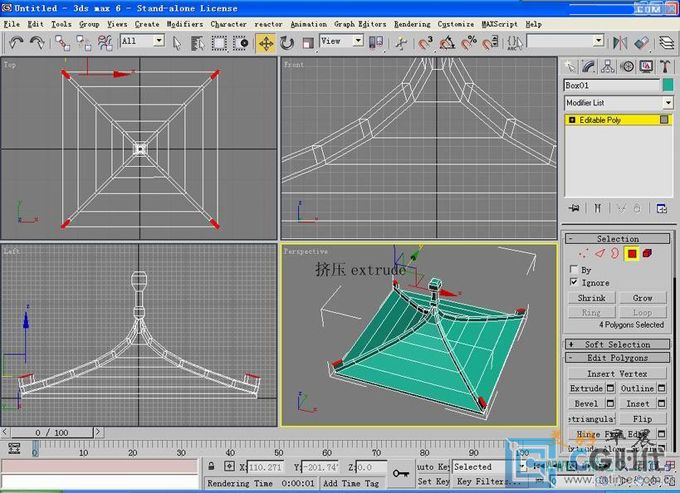The height and width of the screenshot is (493, 680).
Task: Activate the Select and Rotate tool
Action: point(287,43)
